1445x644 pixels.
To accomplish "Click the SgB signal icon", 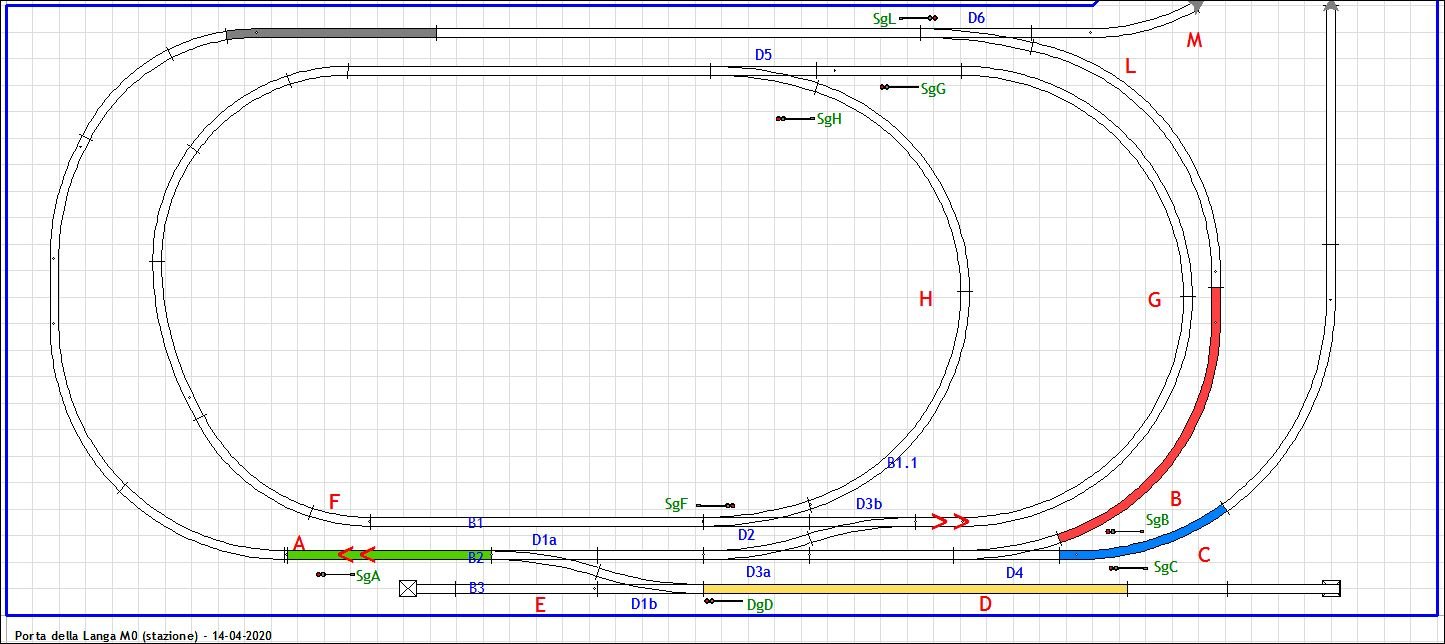I will (x=1112, y=531).
